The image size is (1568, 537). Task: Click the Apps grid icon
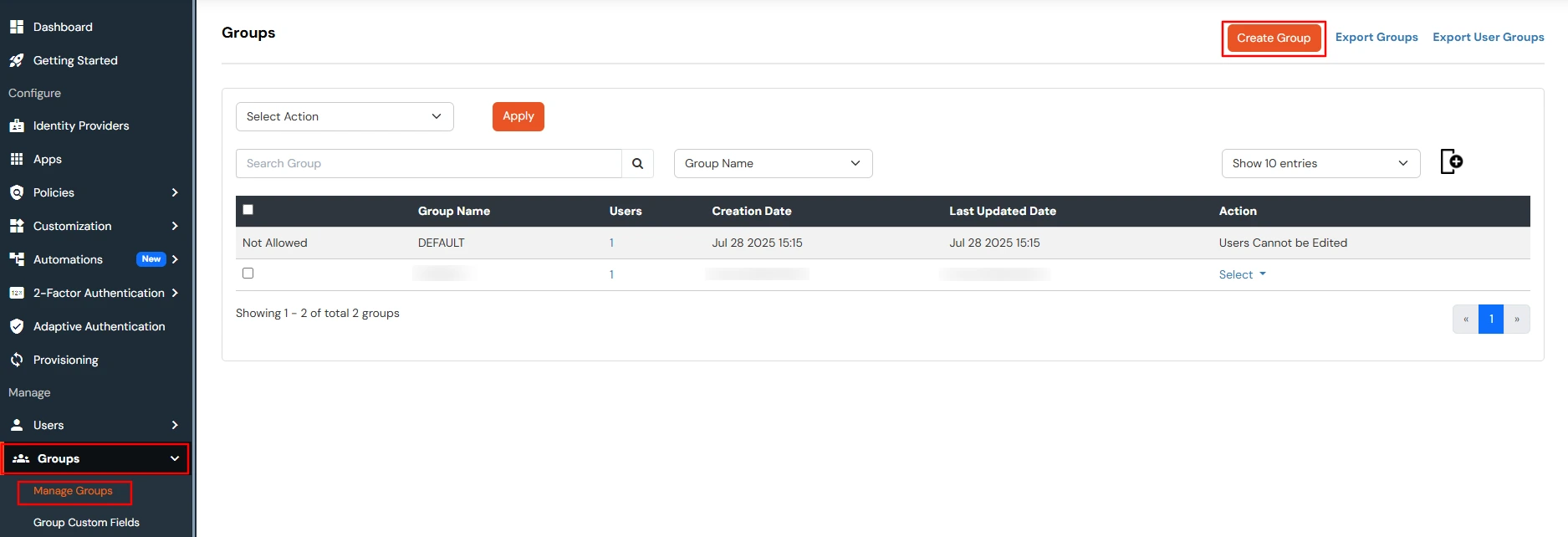(17, 159)
